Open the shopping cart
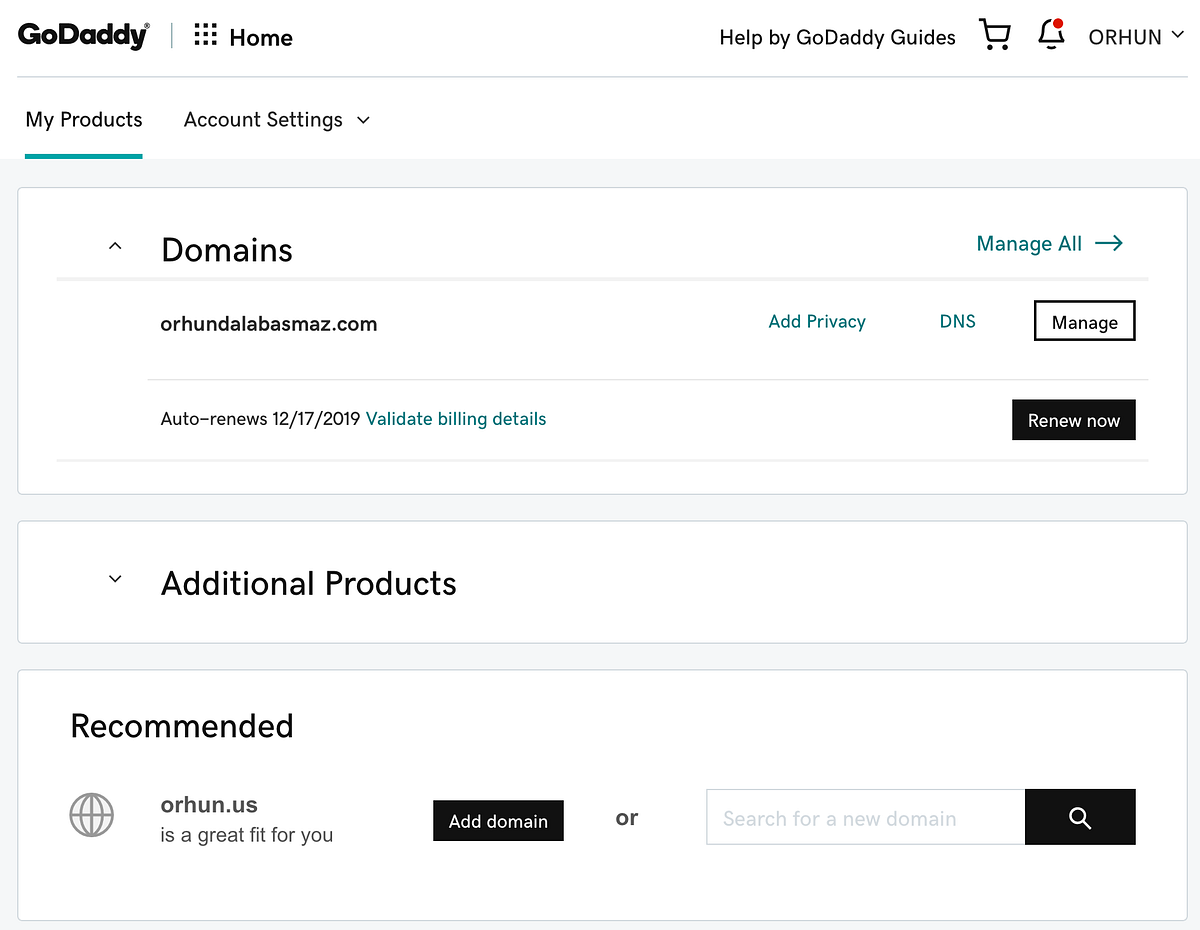 tap(995, 34)
